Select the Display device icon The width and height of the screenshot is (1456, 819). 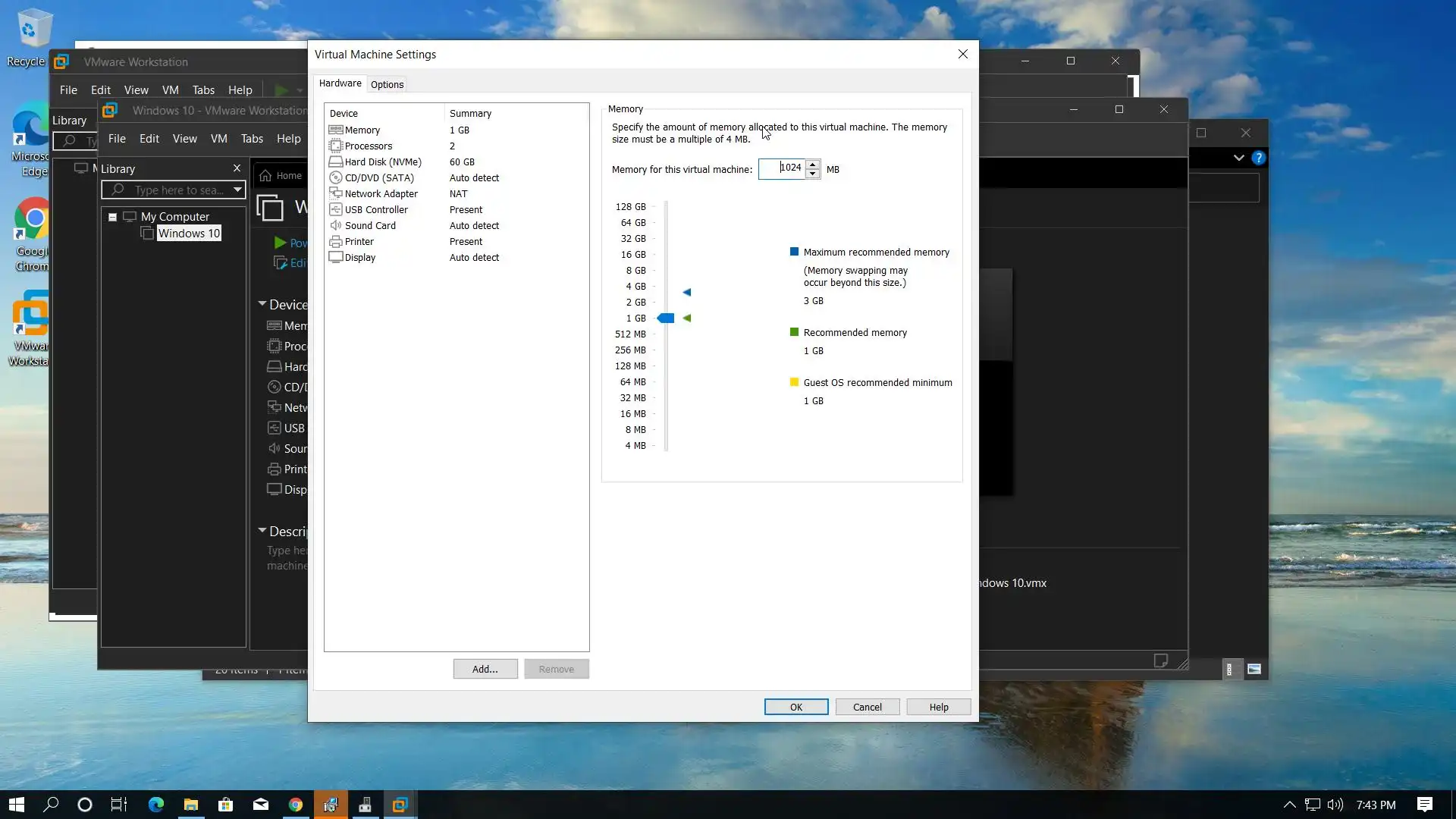click(x=335, y=257)
